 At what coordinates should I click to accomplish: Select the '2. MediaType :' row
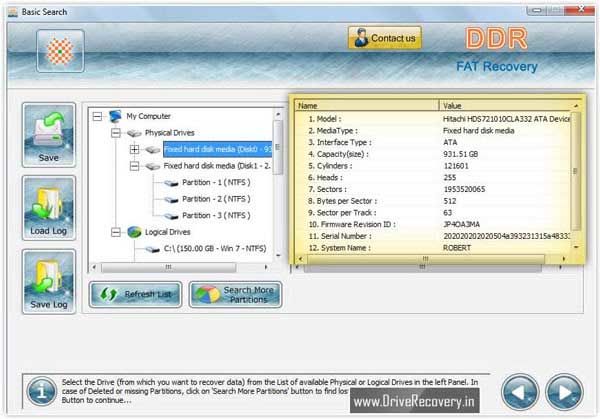point(433,131)
